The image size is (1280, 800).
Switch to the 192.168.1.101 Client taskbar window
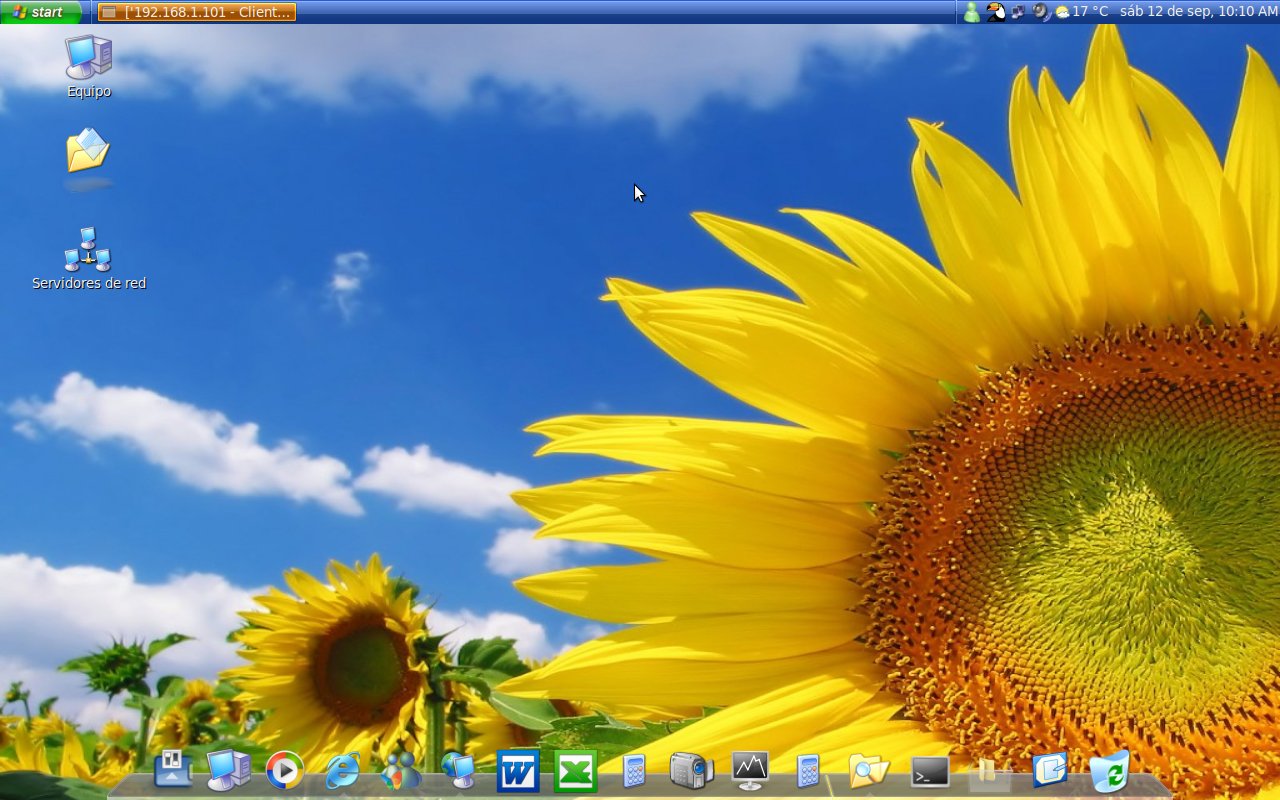(197, 12)
